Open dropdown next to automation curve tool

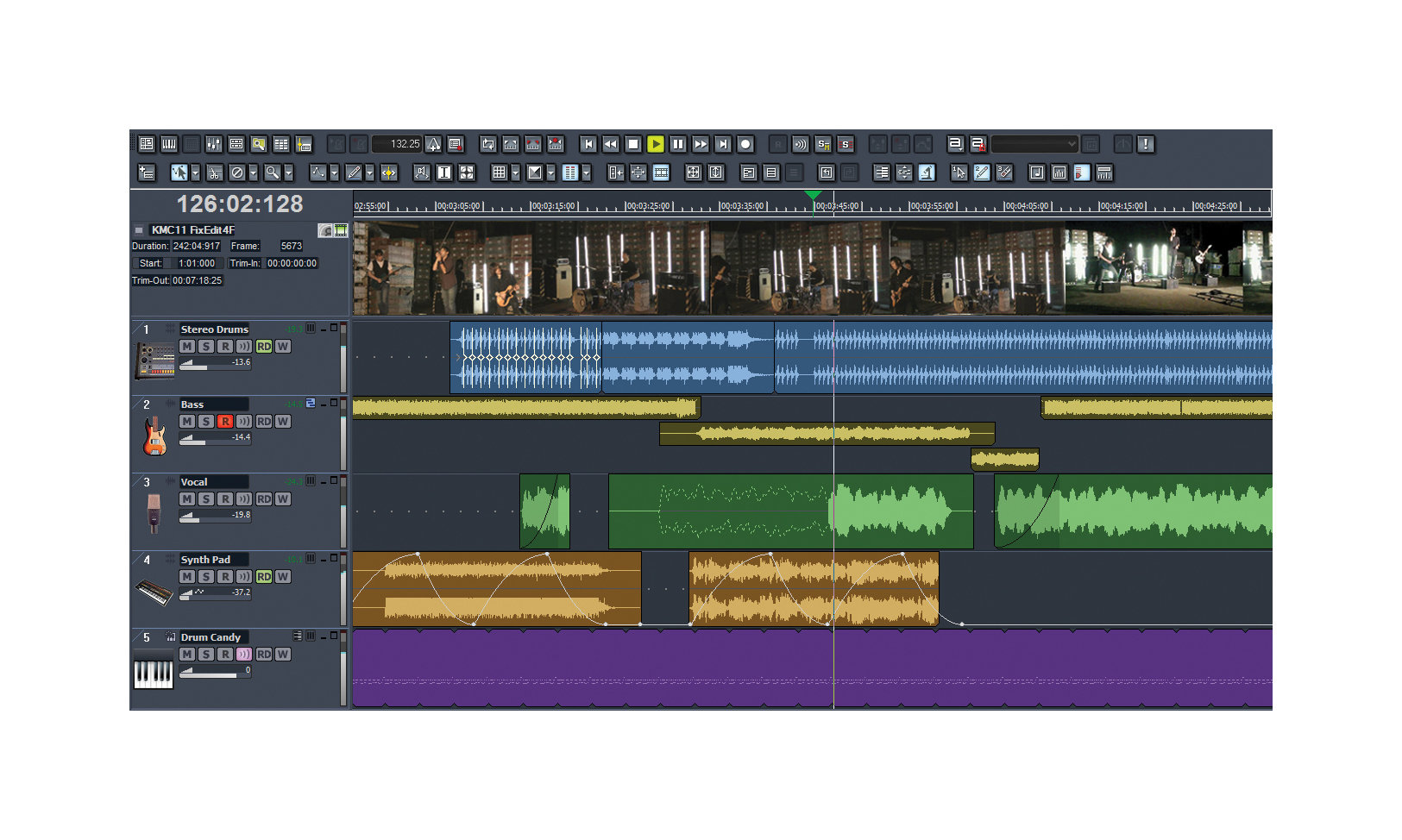[334, 172]
